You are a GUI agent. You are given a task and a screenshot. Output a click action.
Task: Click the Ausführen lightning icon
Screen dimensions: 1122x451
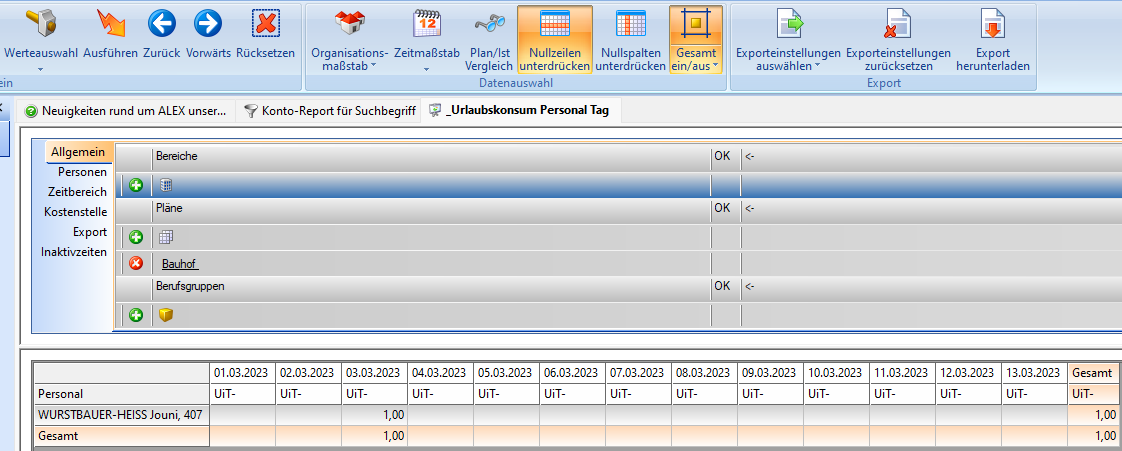coord(111,24)
